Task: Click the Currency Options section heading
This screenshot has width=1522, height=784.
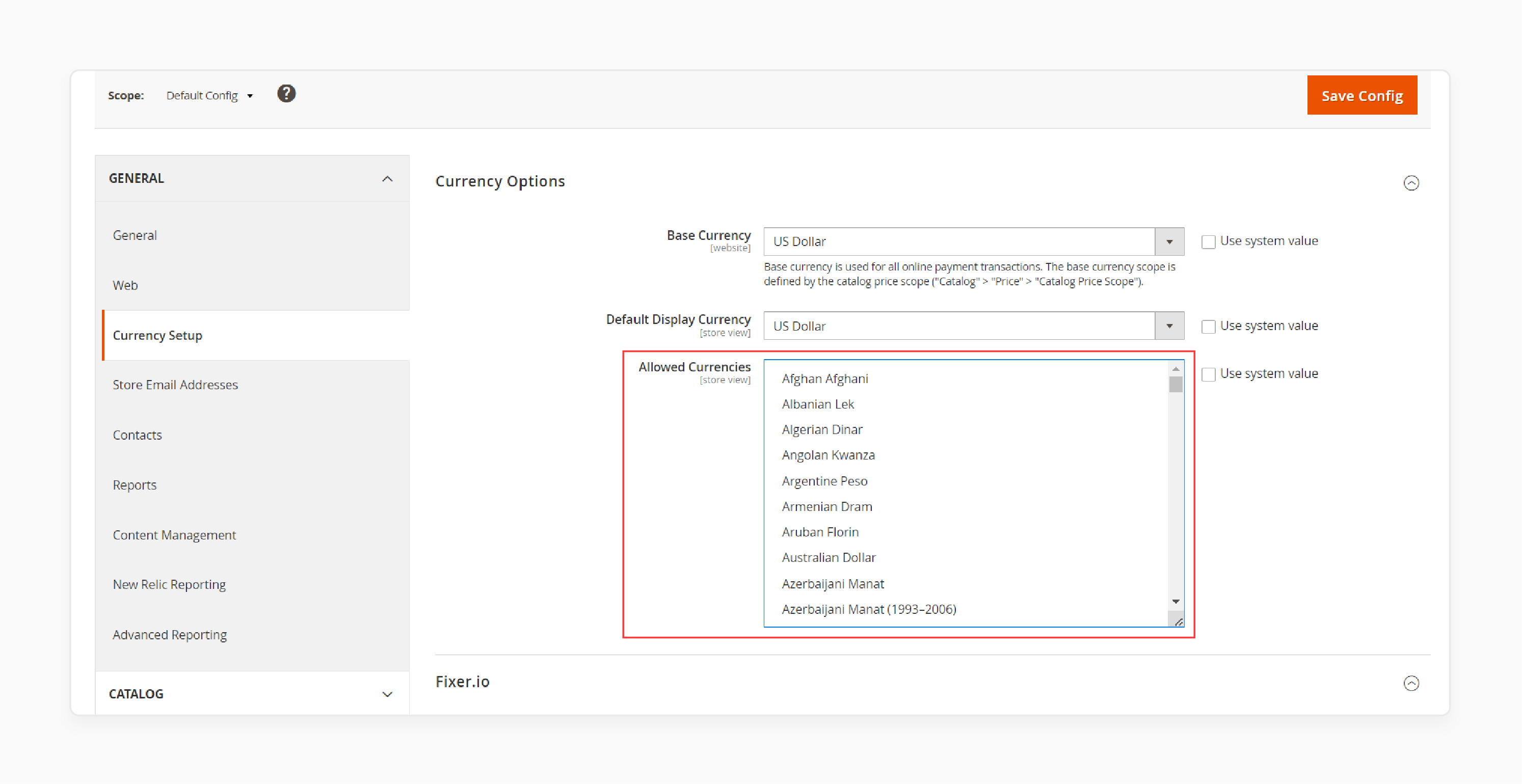Action: (x=500, y=181)
